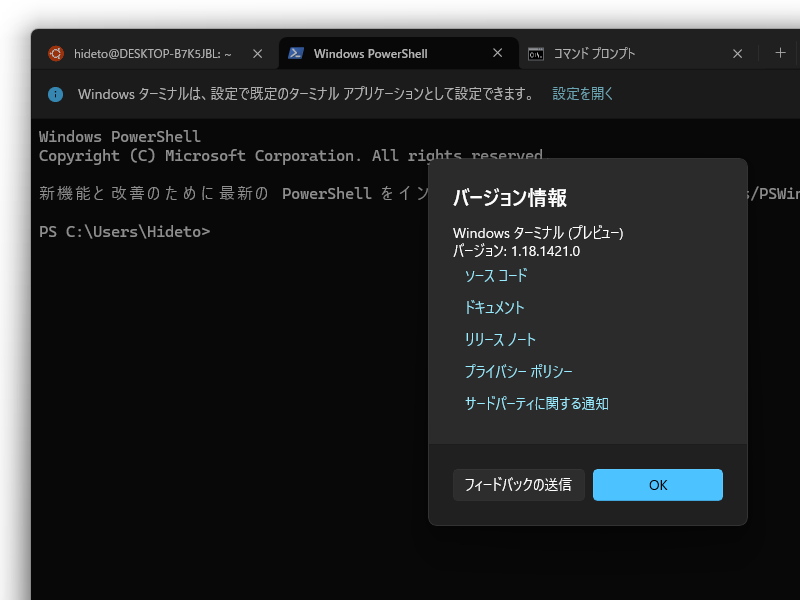Click the バージョン情報 dialog title
The width and height of the screenshot is (800, 600).
click(512, 197)
